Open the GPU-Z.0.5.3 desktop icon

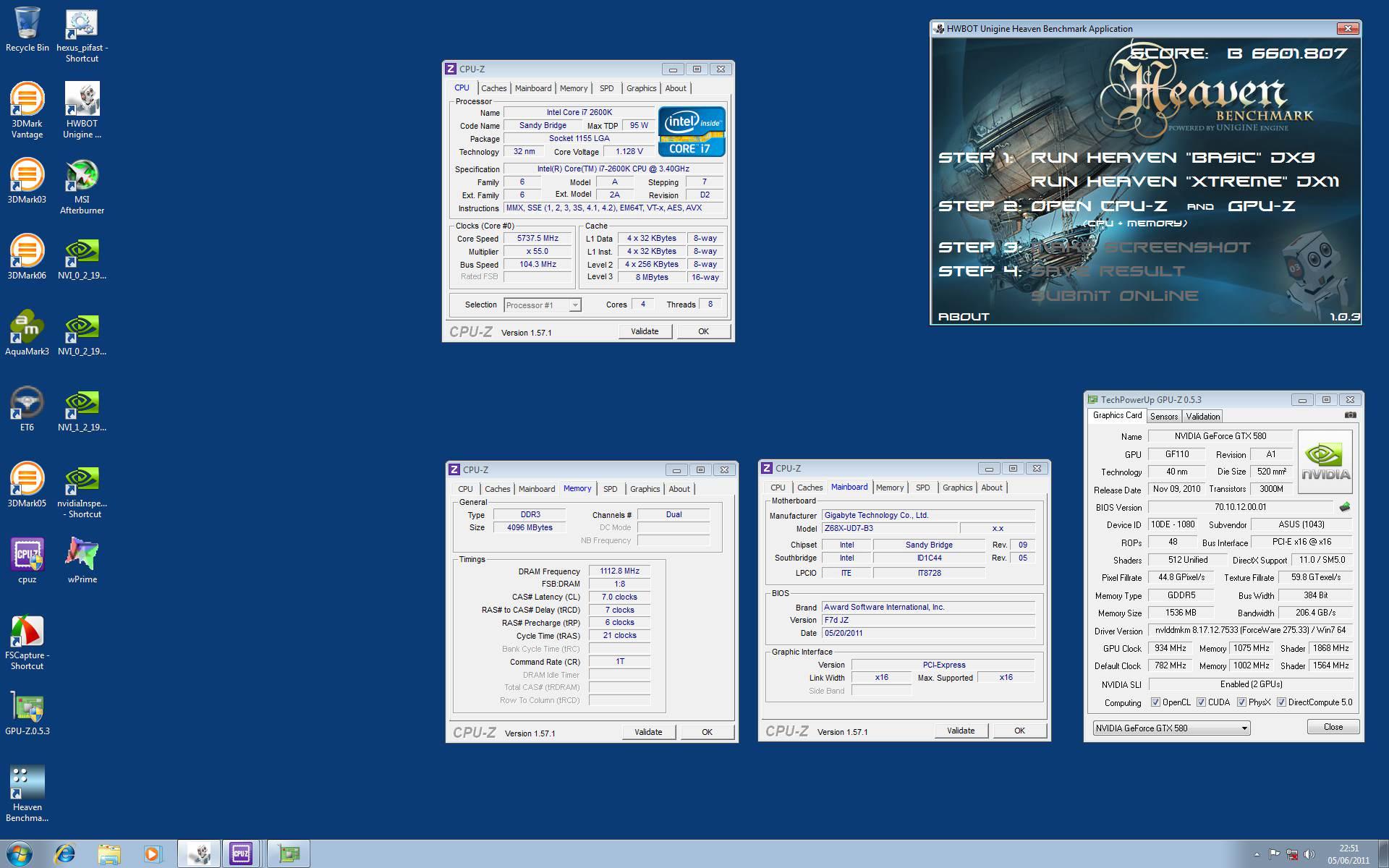pyautogui.click(x=27, y=712)
